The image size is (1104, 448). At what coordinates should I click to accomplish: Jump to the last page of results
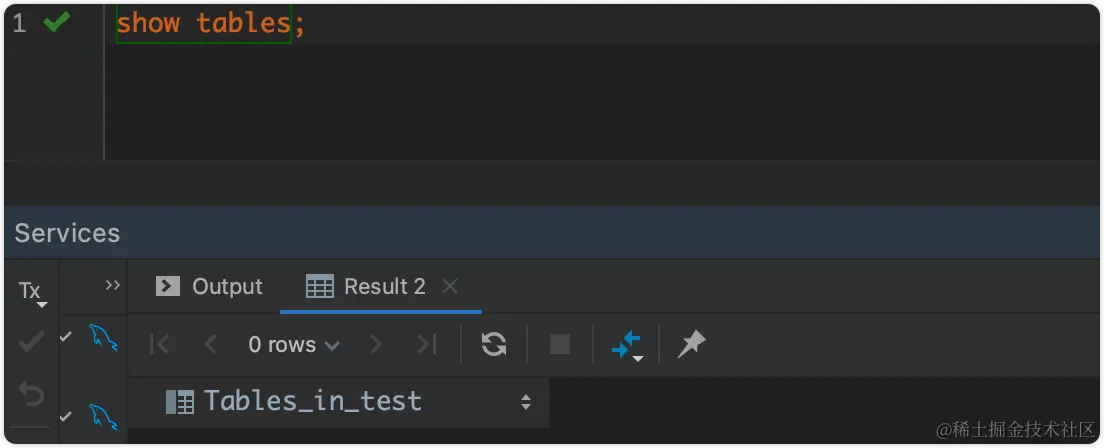(x=426, y=344)
